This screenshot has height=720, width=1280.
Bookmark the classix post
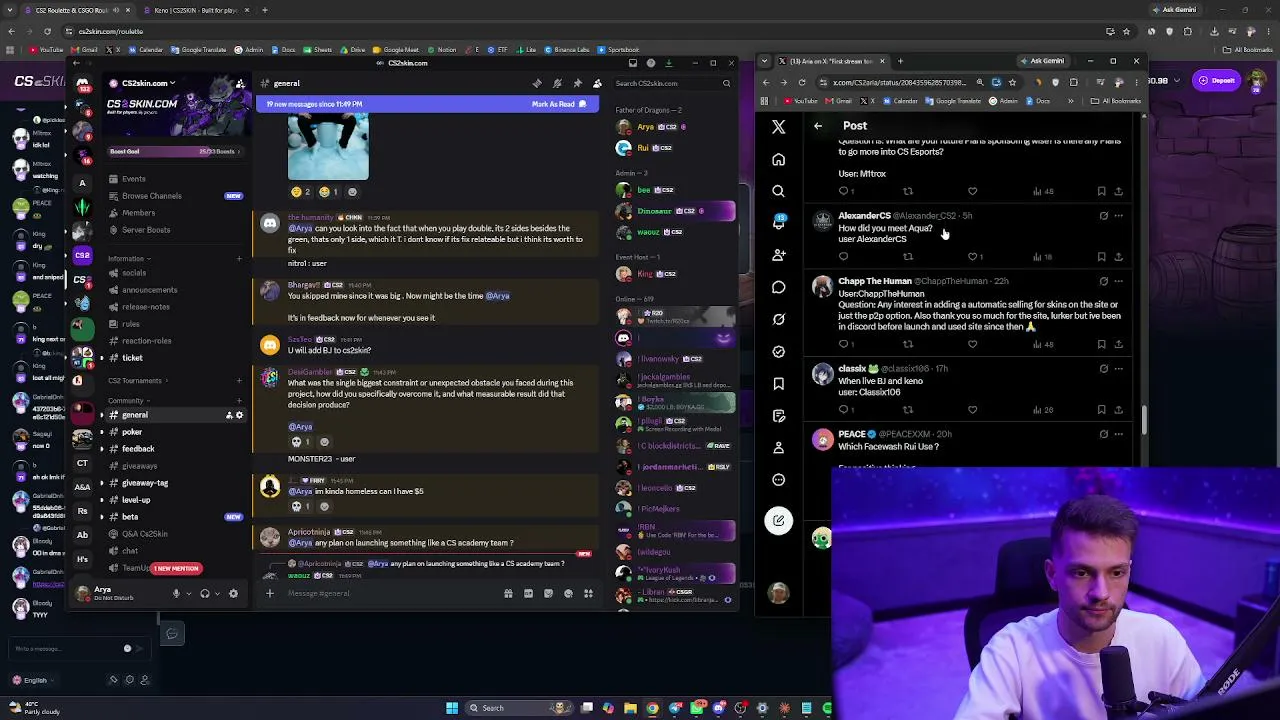pos(1102,410)
